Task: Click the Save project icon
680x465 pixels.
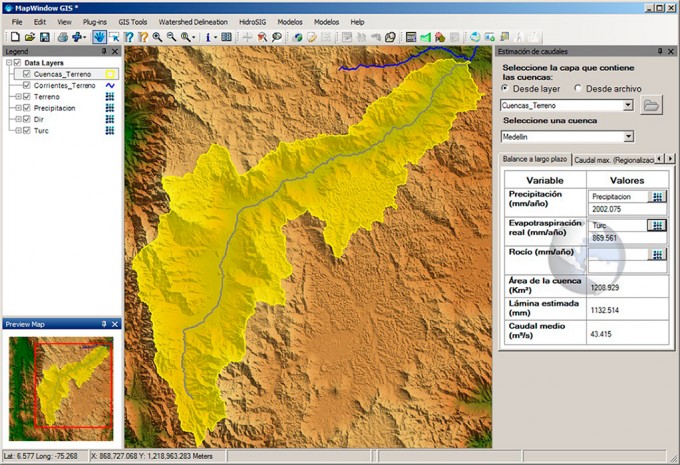Action: point(44,37)
